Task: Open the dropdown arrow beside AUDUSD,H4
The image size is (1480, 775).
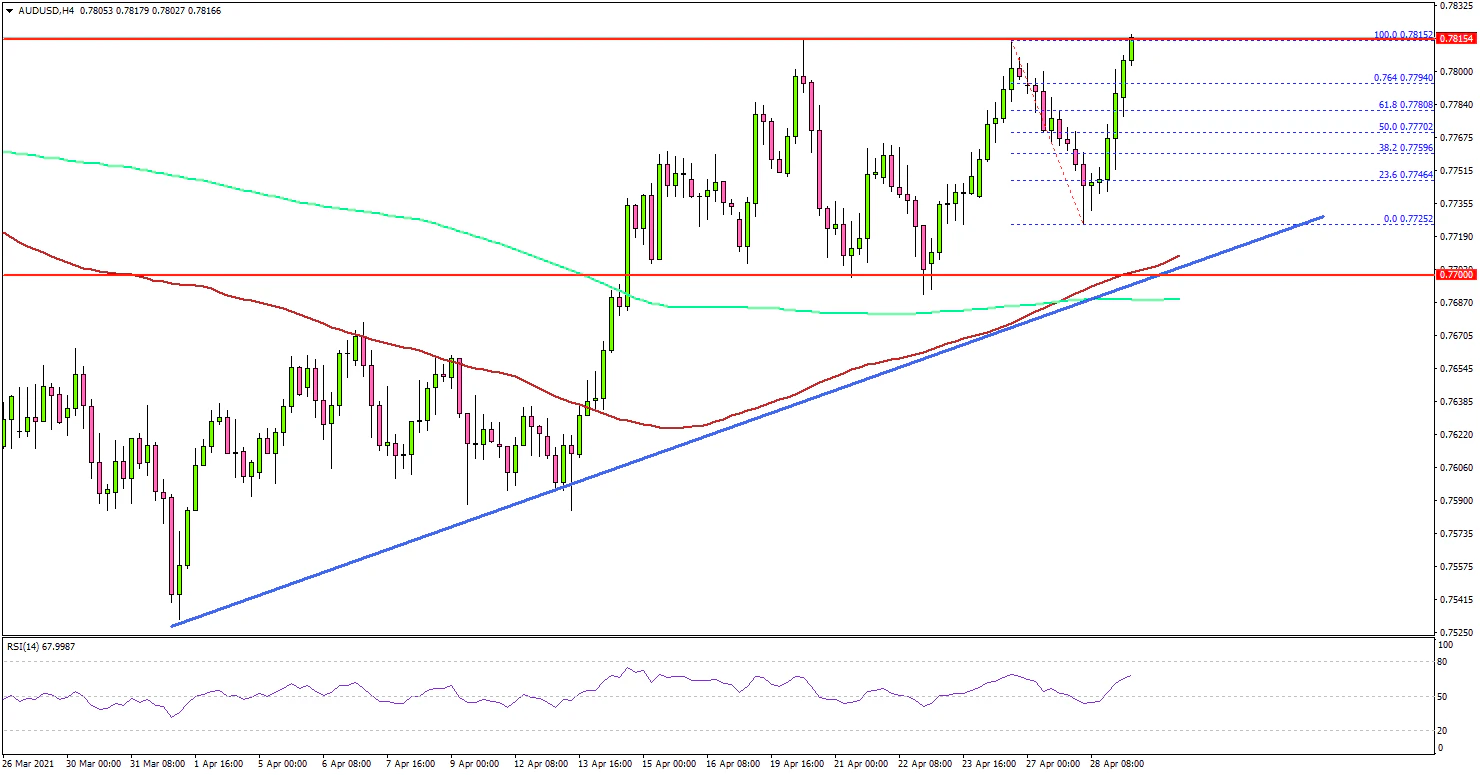Action: tap(7, 8)
